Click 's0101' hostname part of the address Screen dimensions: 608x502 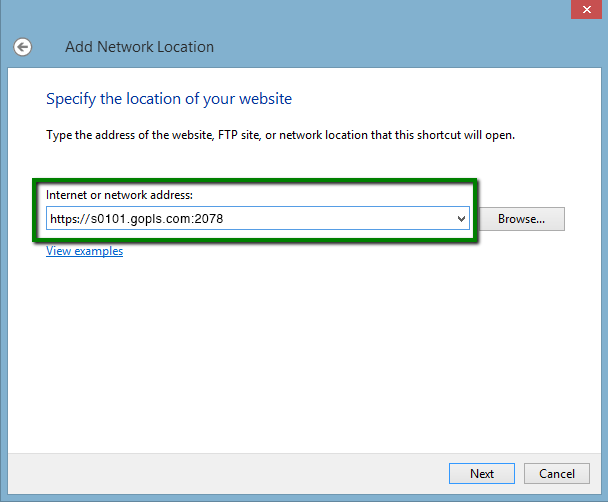pos(113,219)
